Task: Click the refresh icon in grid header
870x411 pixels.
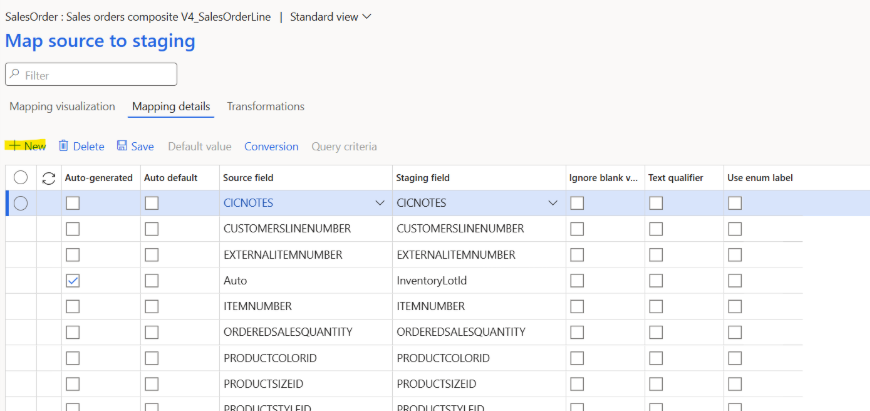Action: [x=49, y=178]
